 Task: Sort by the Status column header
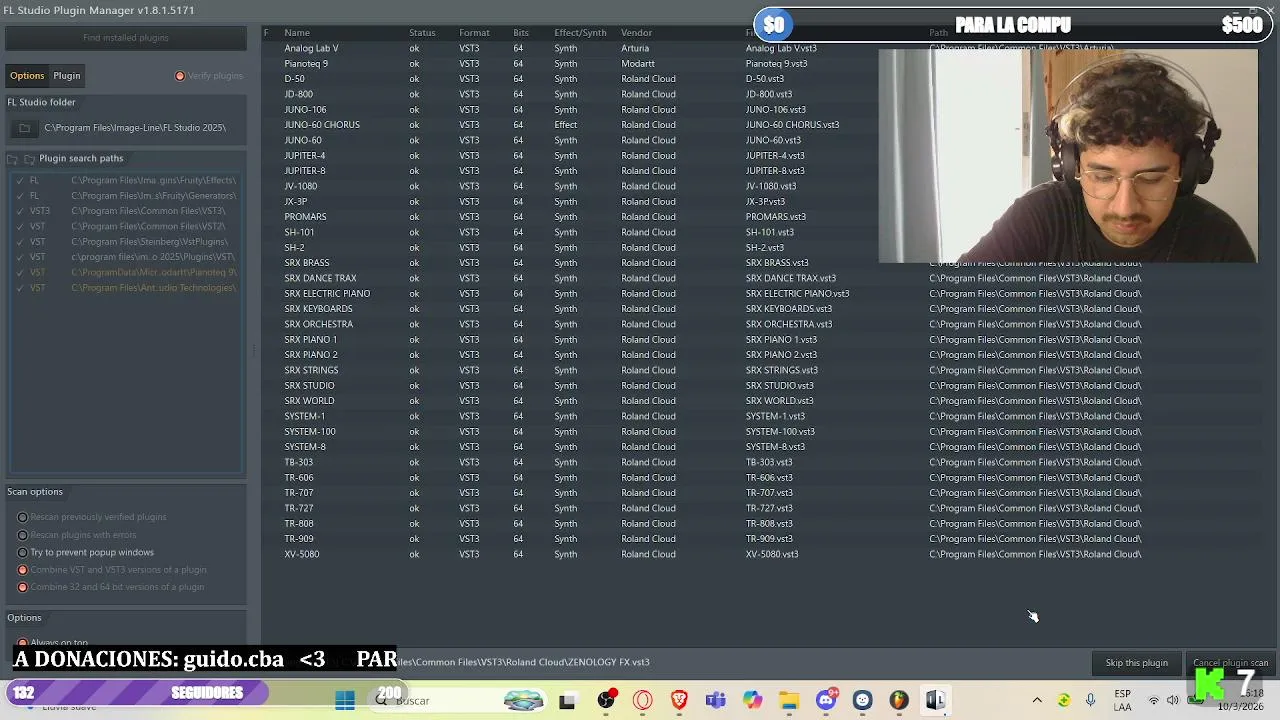[x=422, y=33]
